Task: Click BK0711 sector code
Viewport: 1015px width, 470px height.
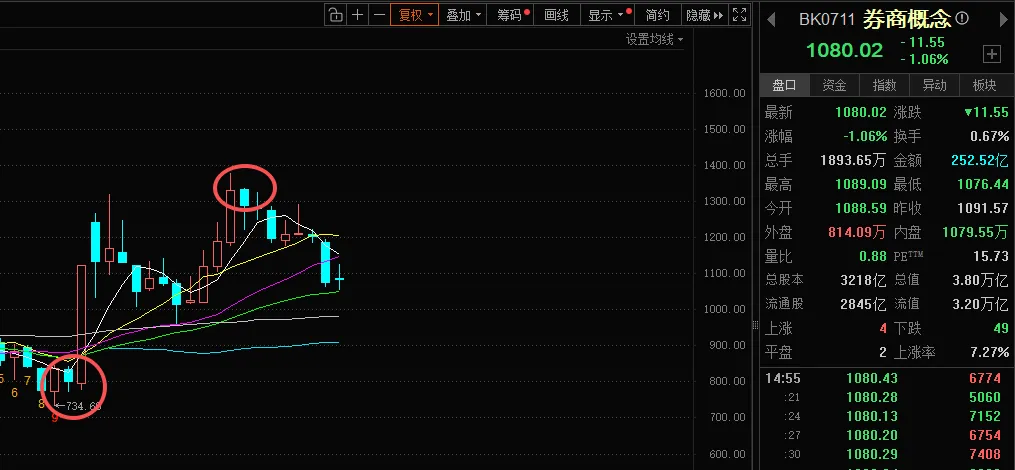Action: coord(827,19)
